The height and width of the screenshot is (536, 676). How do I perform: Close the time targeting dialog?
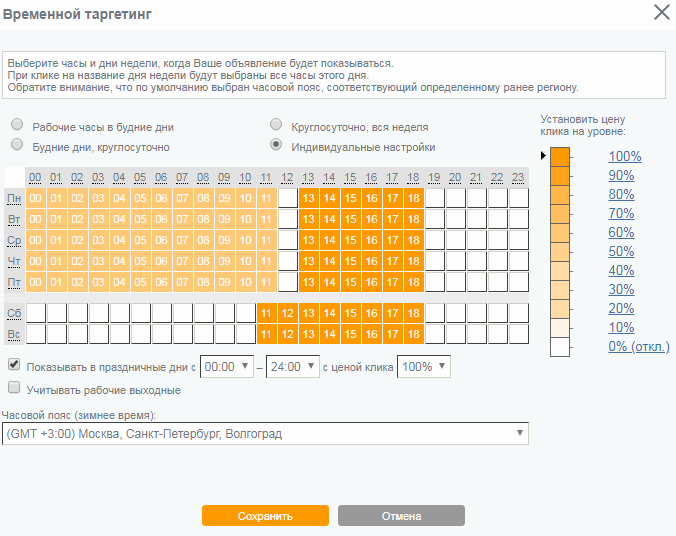click(661, 12)
